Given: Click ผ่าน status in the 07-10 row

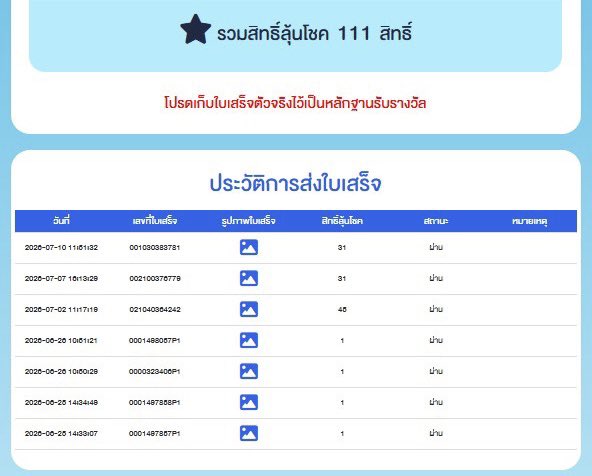Looking at the screenshot, I should click(x=436, y=247).
